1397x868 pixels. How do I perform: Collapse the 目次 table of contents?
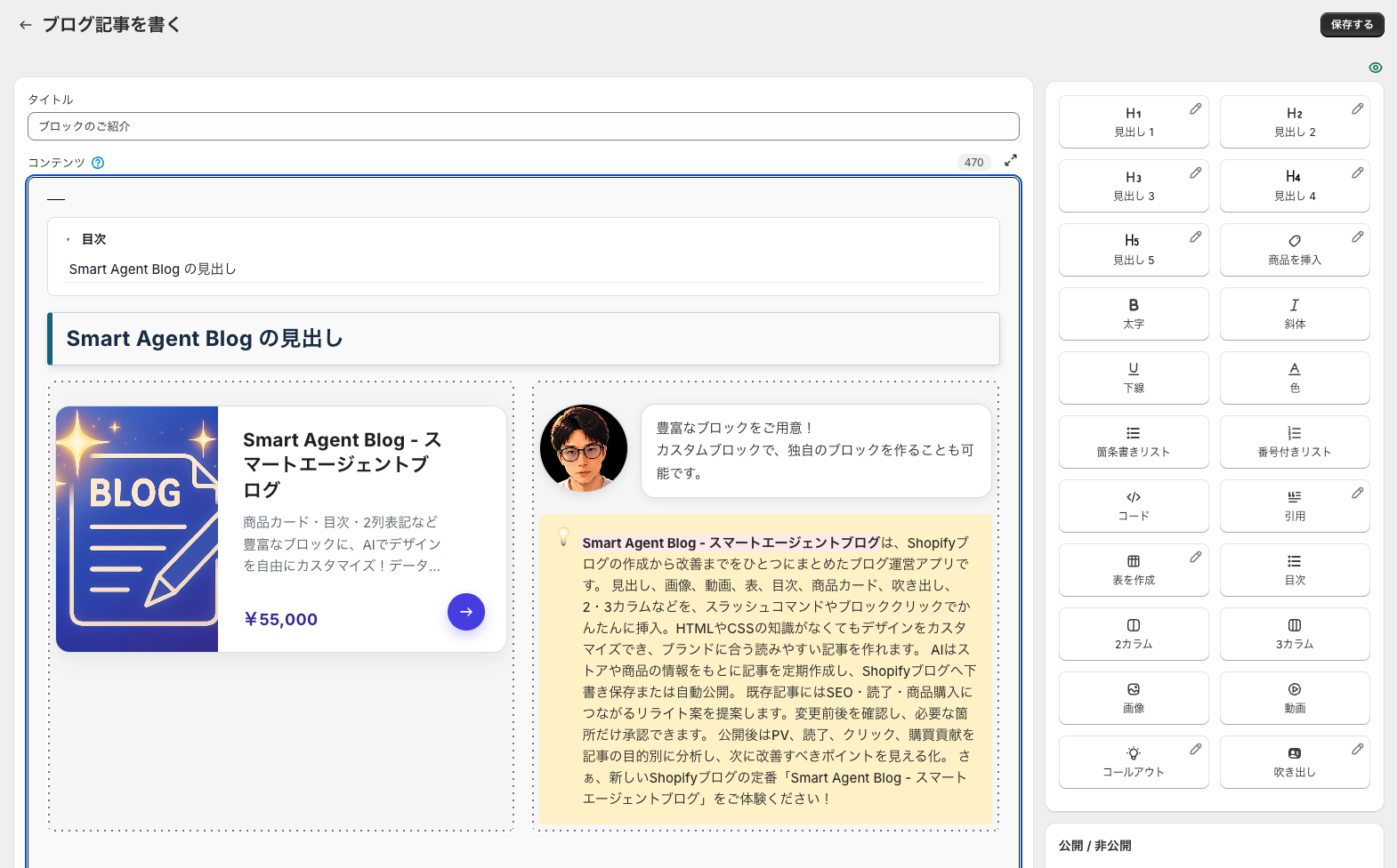69,239
